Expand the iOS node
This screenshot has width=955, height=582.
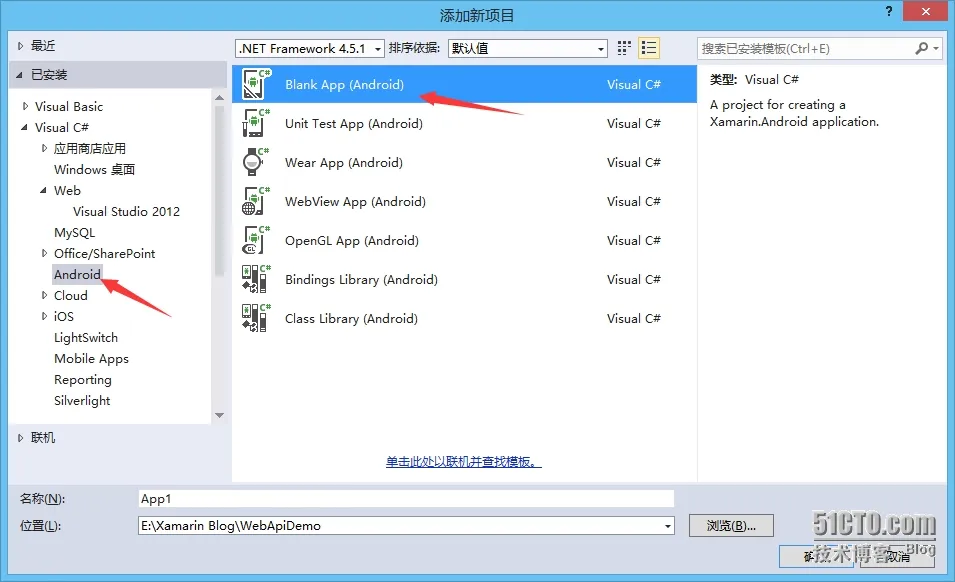tap(44, 316)
